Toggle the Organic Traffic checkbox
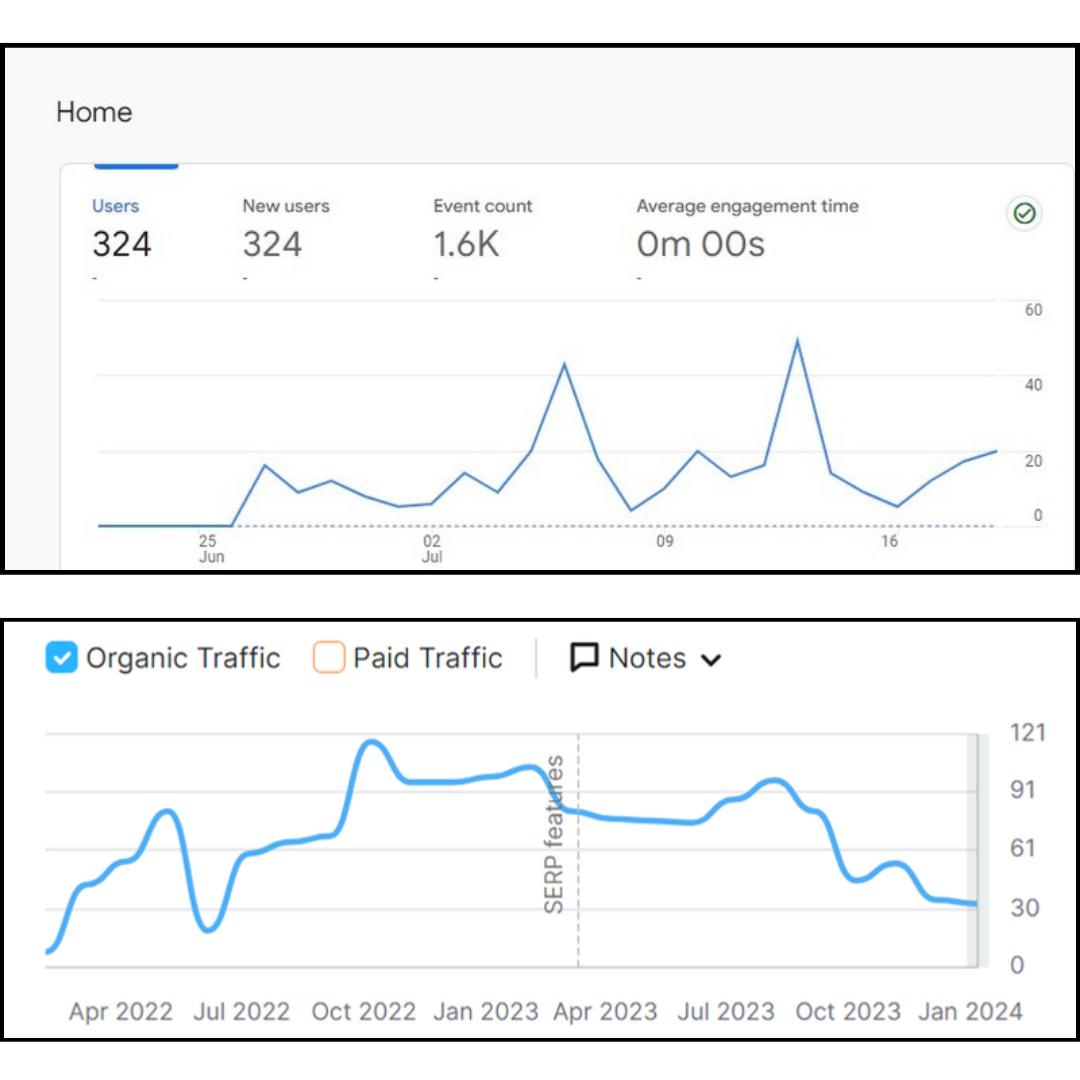Screen dimensions: 1080x1080 (61, 657)
